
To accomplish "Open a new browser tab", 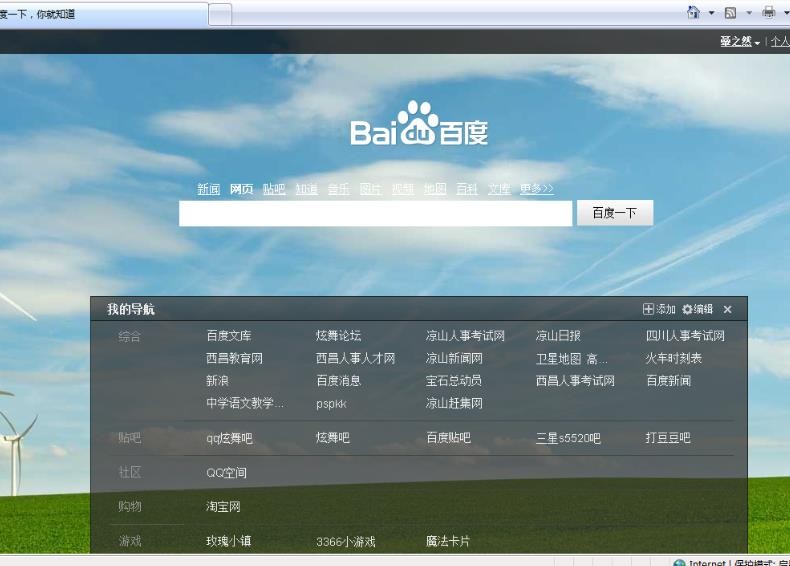I will (x=220, y=15).
